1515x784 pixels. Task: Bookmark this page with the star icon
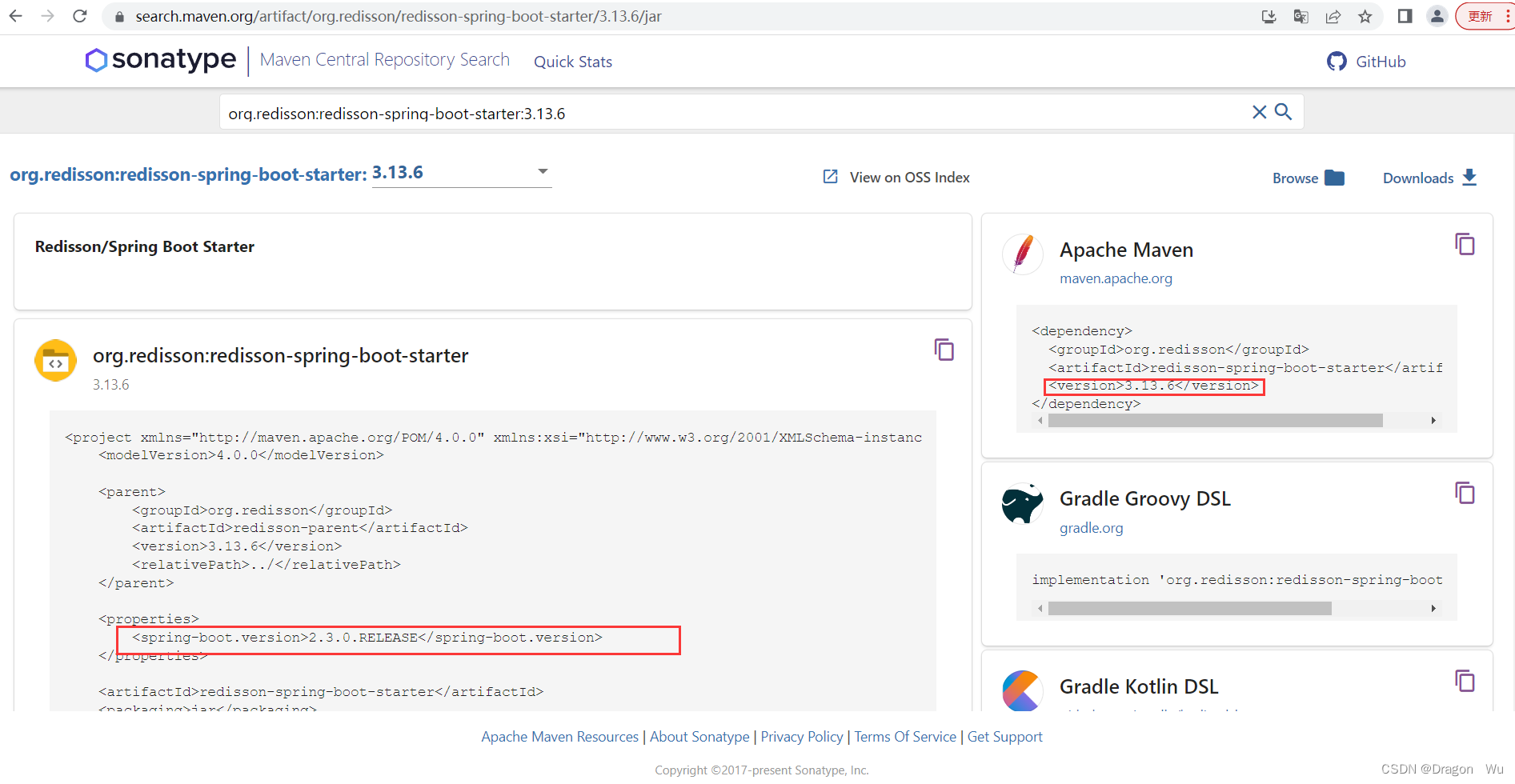(1365, 16)
